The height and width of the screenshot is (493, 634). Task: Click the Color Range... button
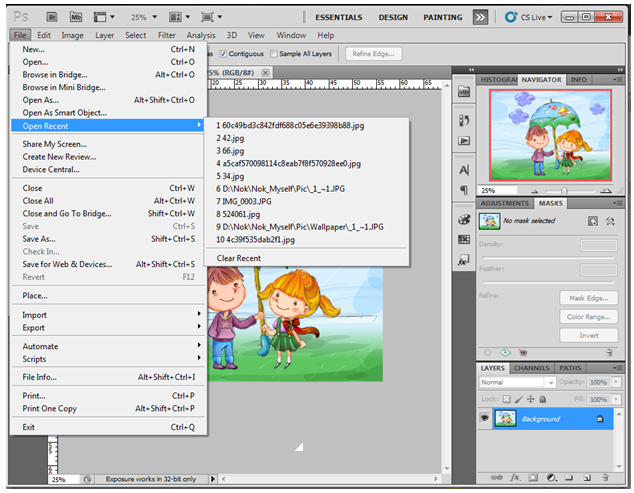pyautogui.click(x=589, y=317)
